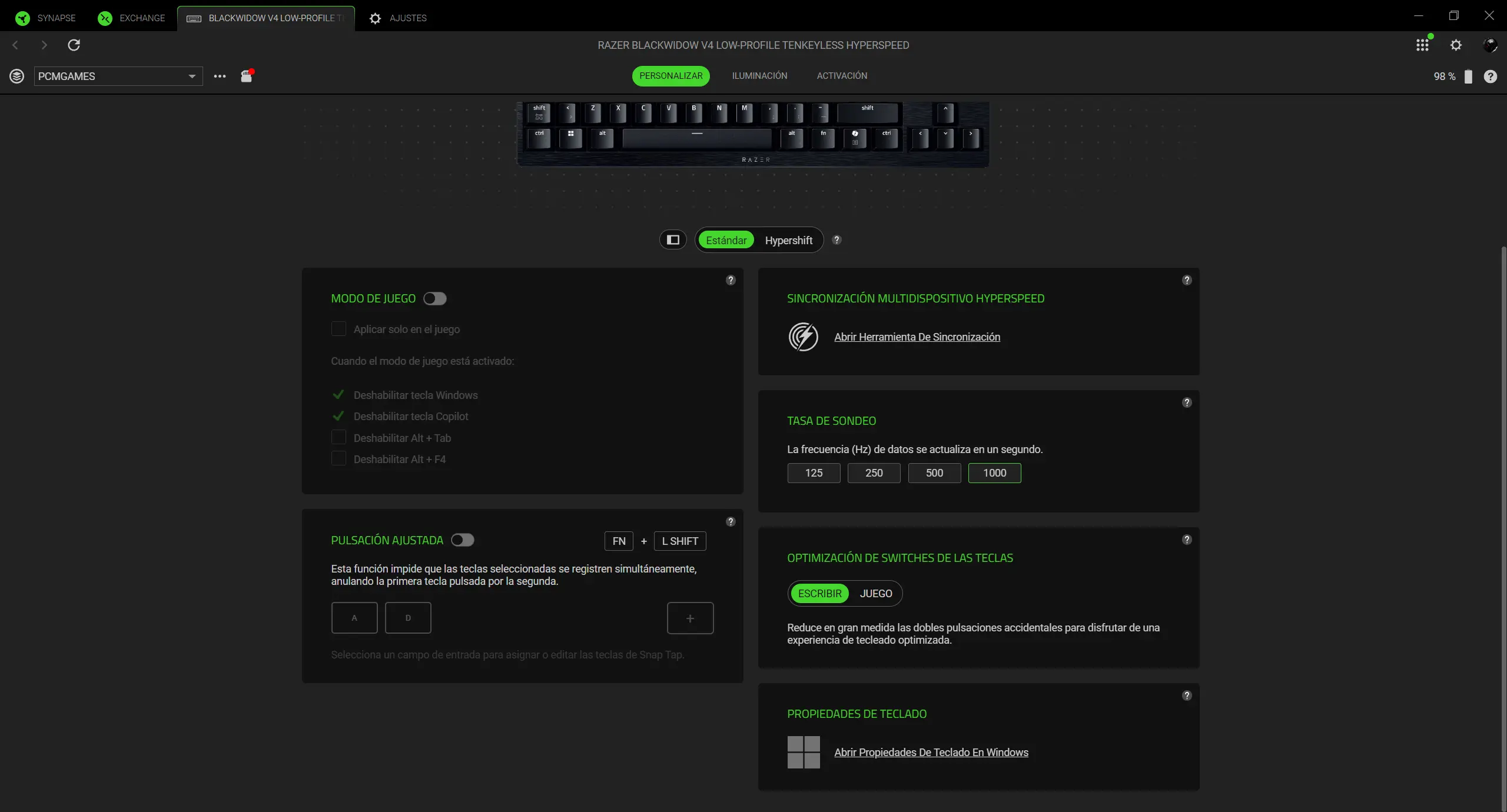Select ESCRIBIR switch optimization
Image resolution: width=1507 pixels, height=812 pixels.
click(x=819, y=594)
